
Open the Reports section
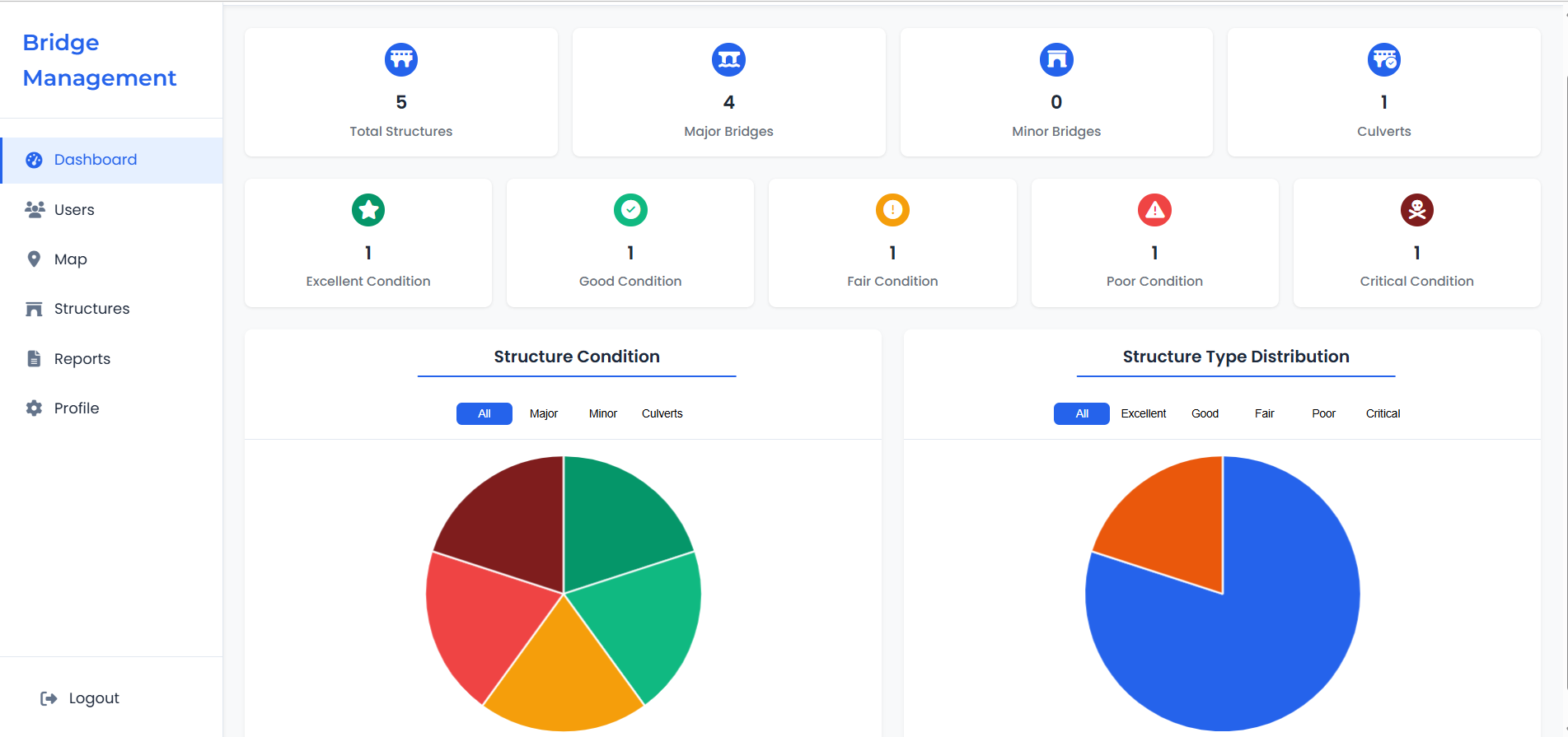click(112, 358)
